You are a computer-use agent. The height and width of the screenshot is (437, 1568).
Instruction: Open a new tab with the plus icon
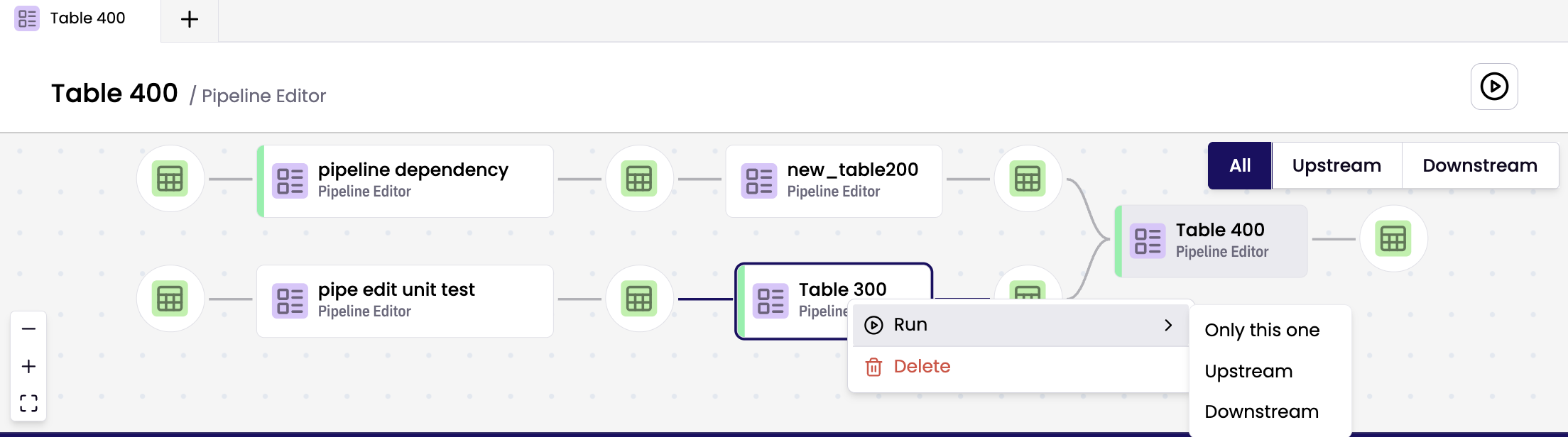pos(190,19)
